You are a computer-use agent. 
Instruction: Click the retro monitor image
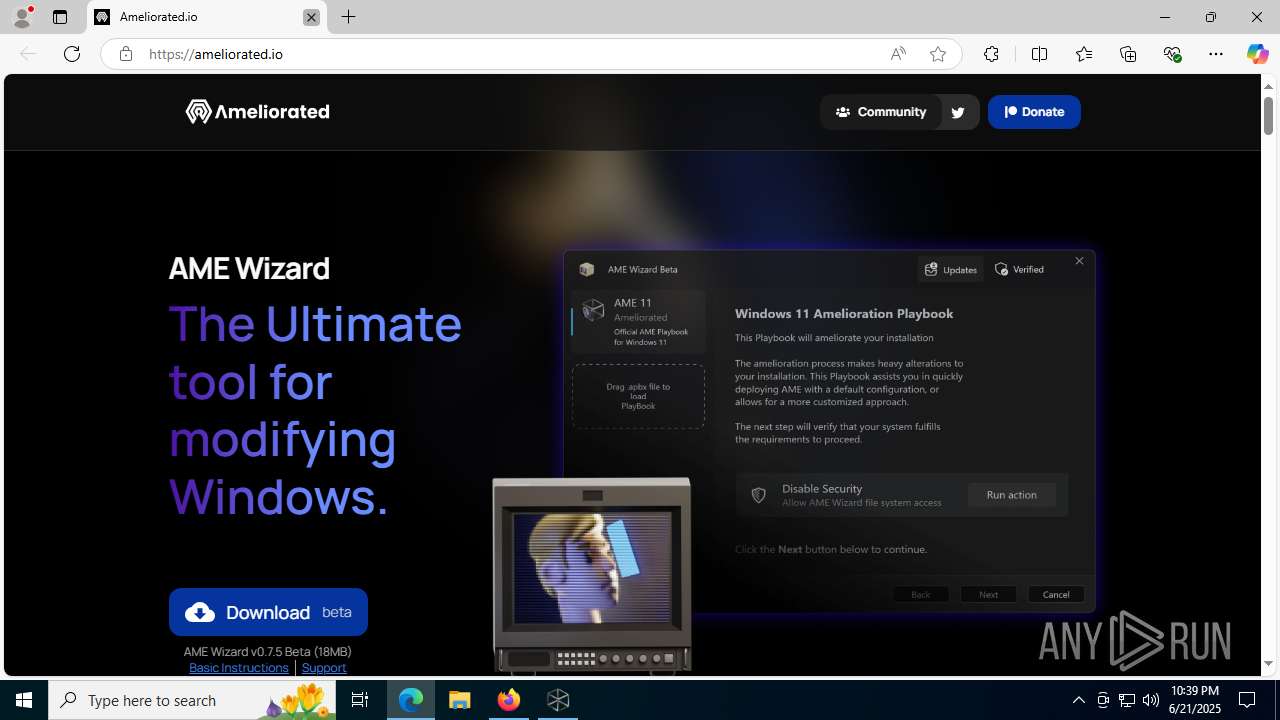coord(592,575)
